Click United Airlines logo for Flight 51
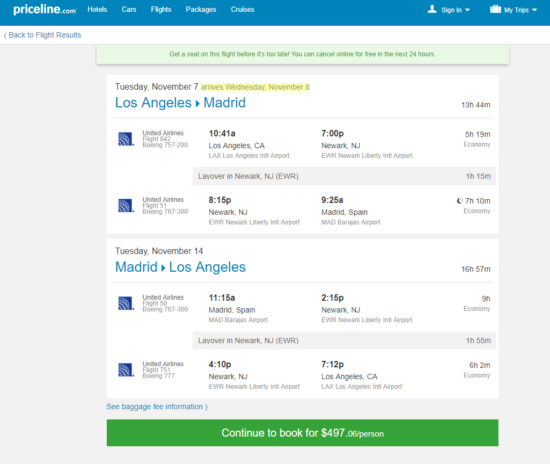The image size is (550, 464). 126,206
